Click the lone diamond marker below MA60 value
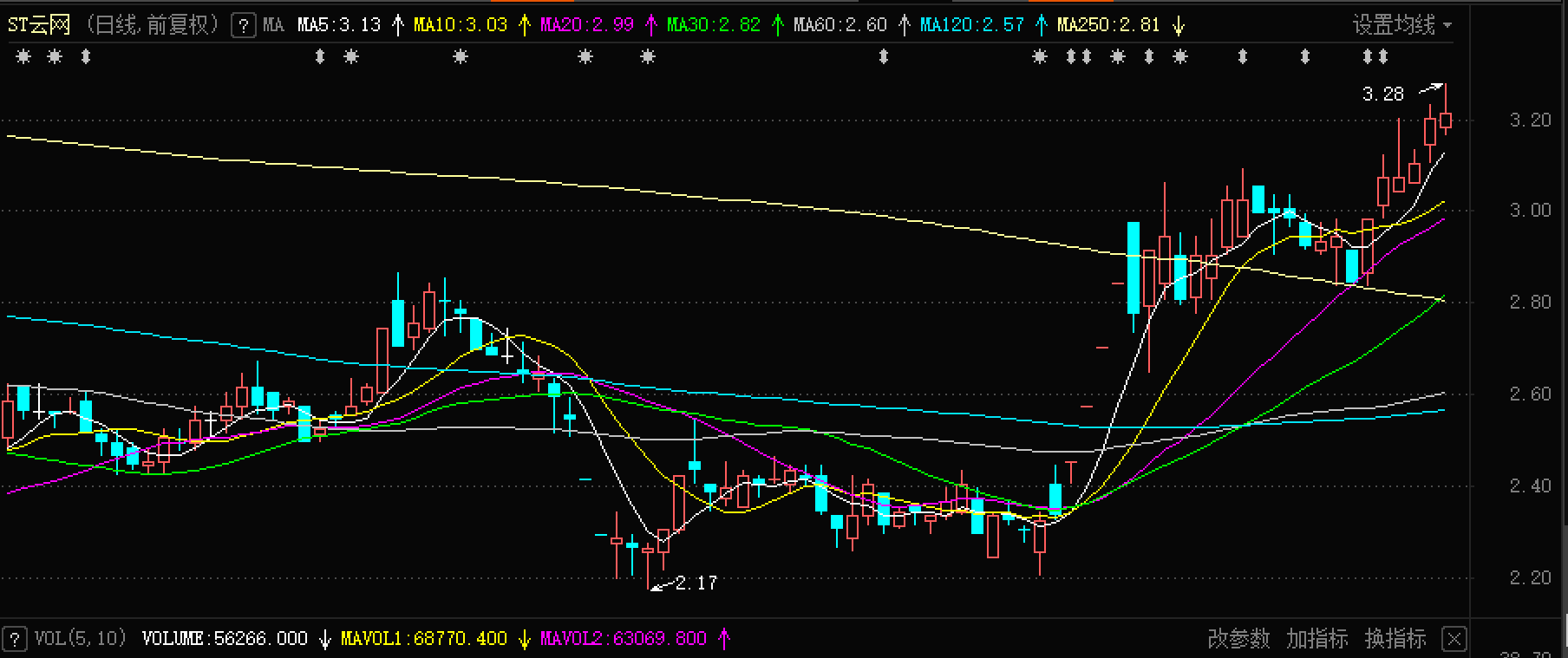Screen dimensions: 1568x658 click(x=884, y=57)
